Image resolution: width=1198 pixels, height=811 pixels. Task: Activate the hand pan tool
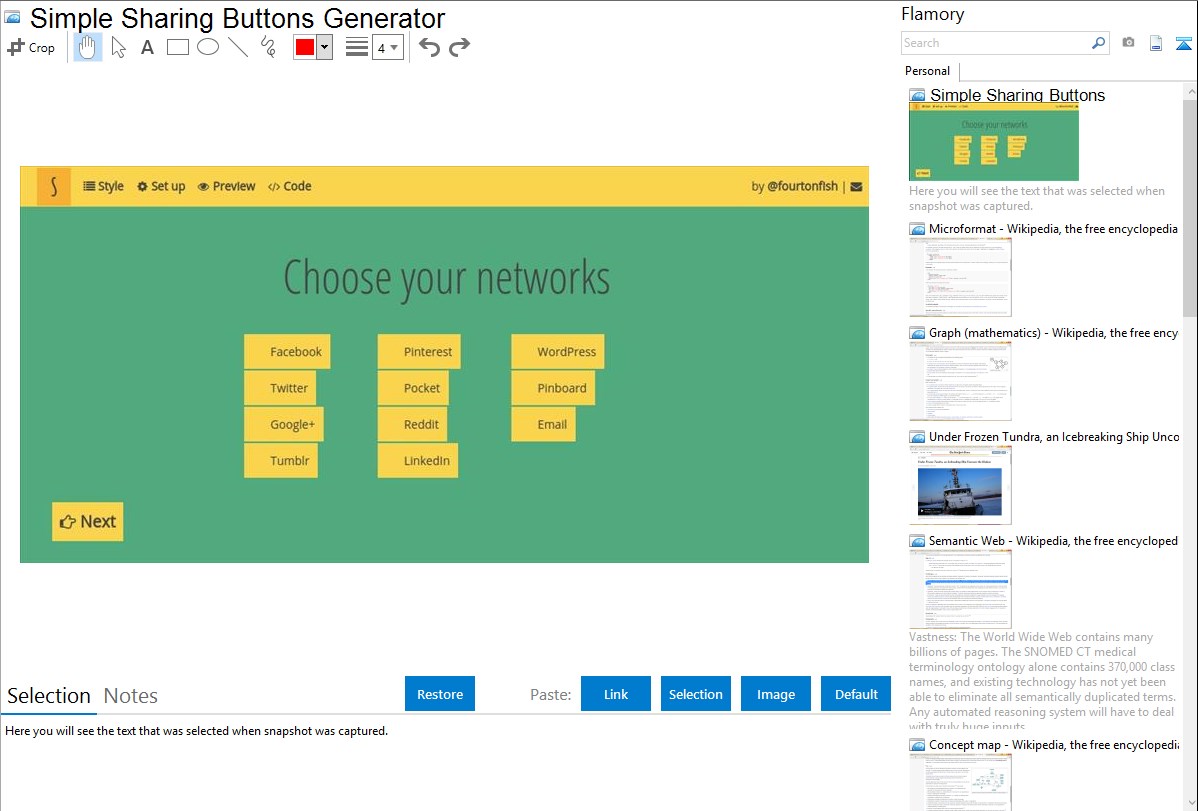pyautogui.click(x=87, y=47)
